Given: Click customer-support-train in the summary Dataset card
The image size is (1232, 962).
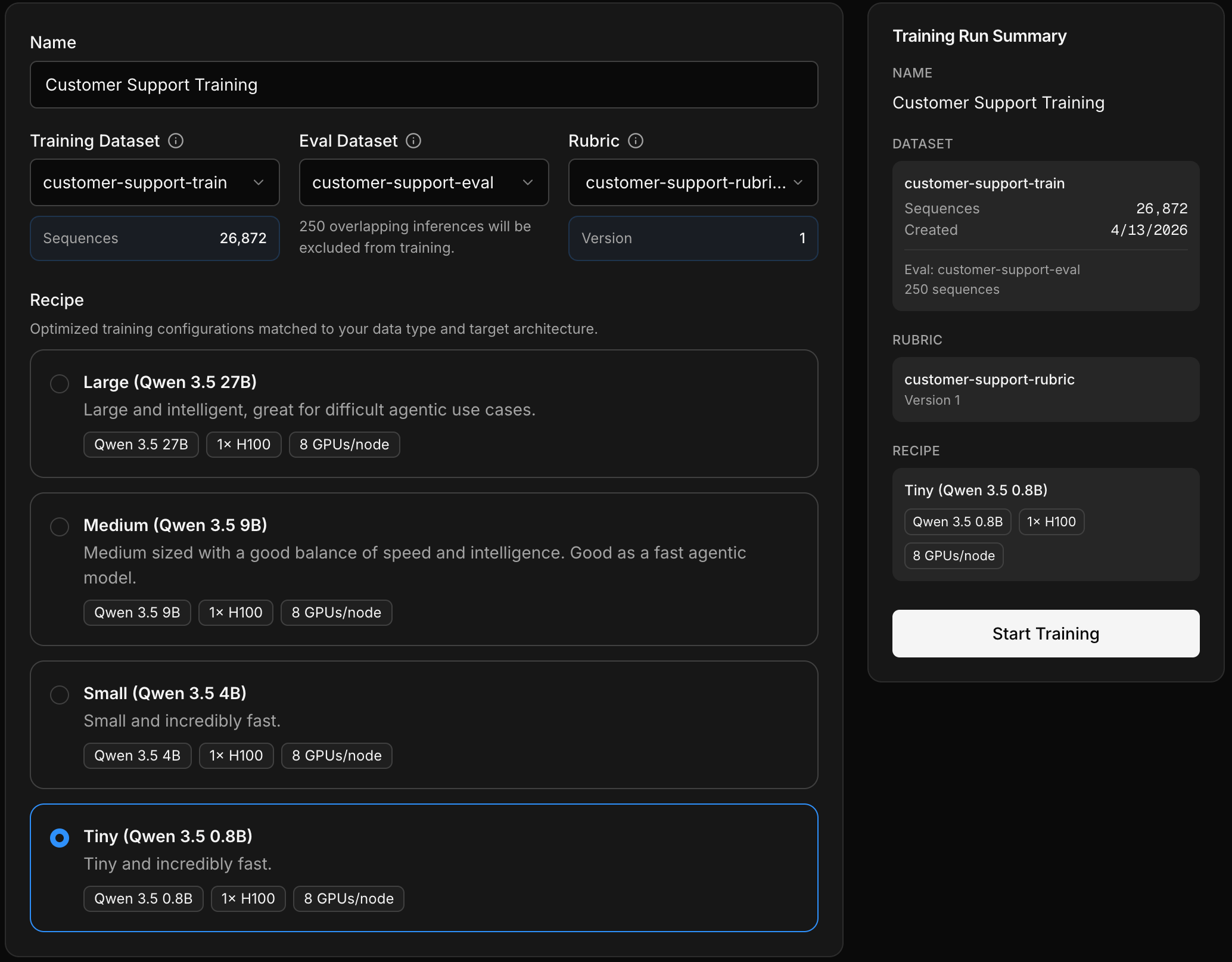Looking at the screenshot, I should 985,184.
